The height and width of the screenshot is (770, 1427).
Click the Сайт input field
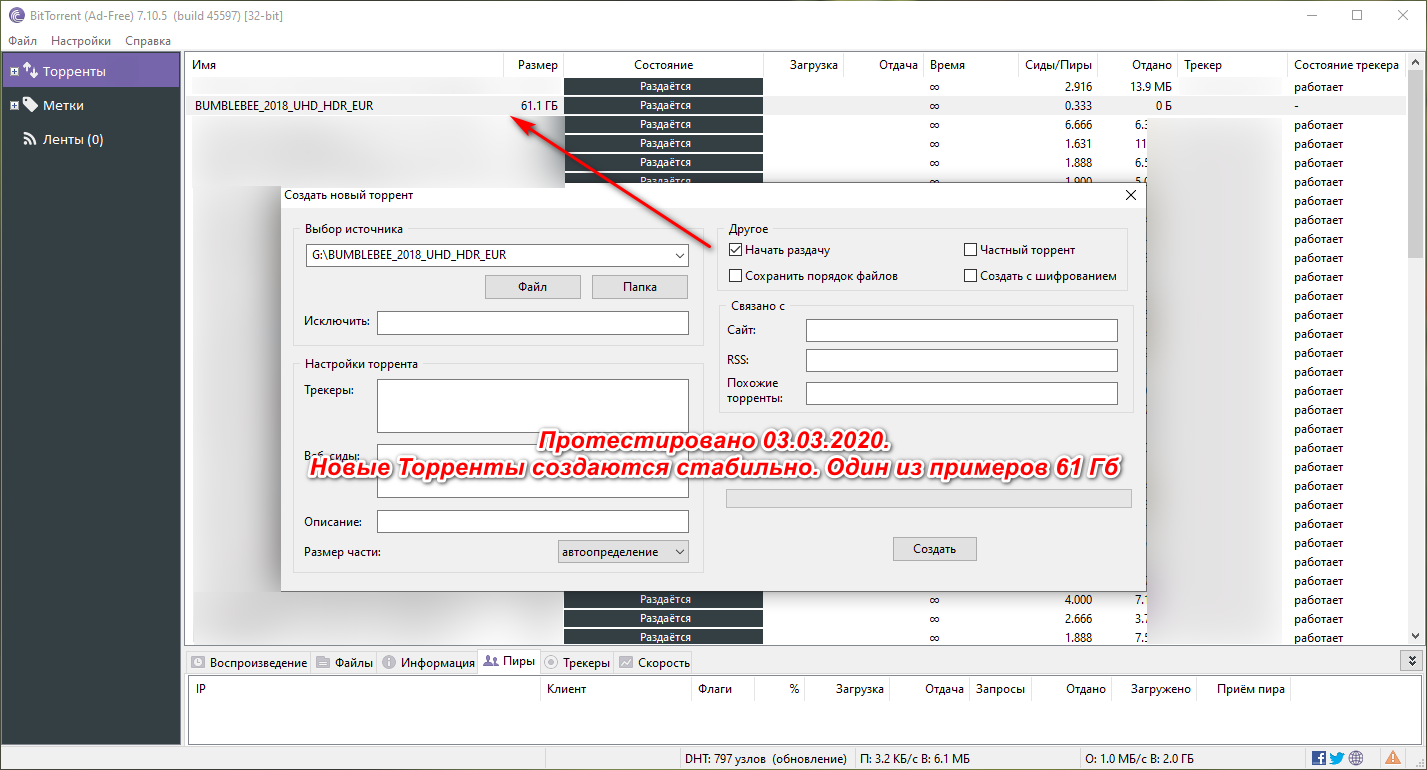coord(962,331)
